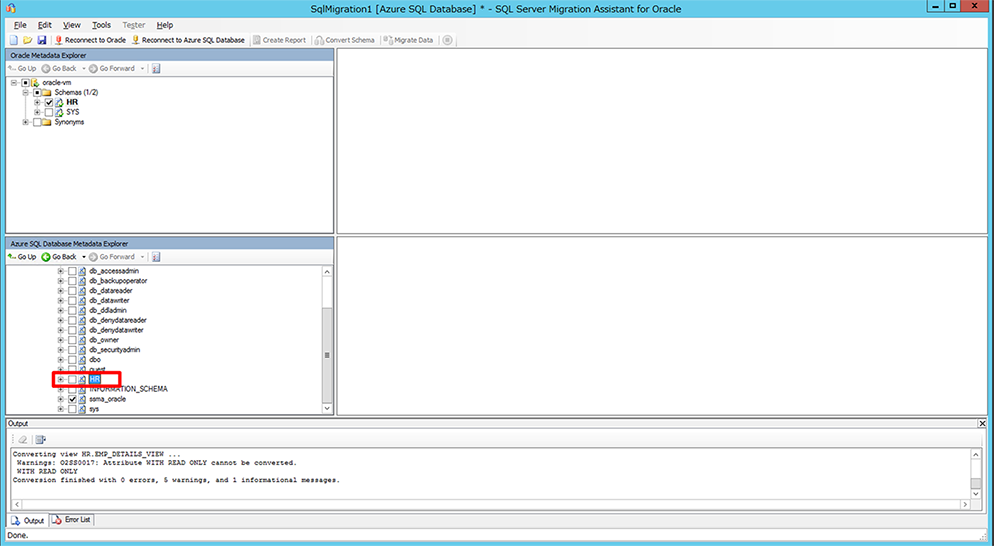The image size is (994, 546).
Task: Click the filter icon in Azure SQL Metadata Explorer toolbar
Action: point(157,257)
